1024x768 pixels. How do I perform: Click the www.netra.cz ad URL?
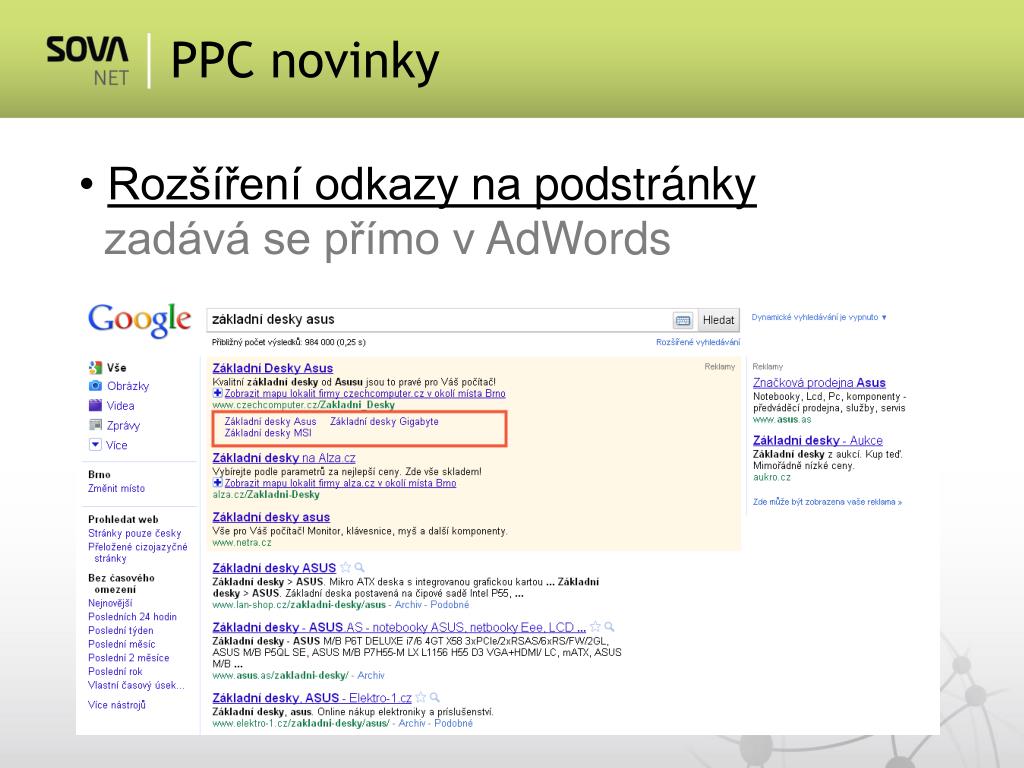pos(242,543)
